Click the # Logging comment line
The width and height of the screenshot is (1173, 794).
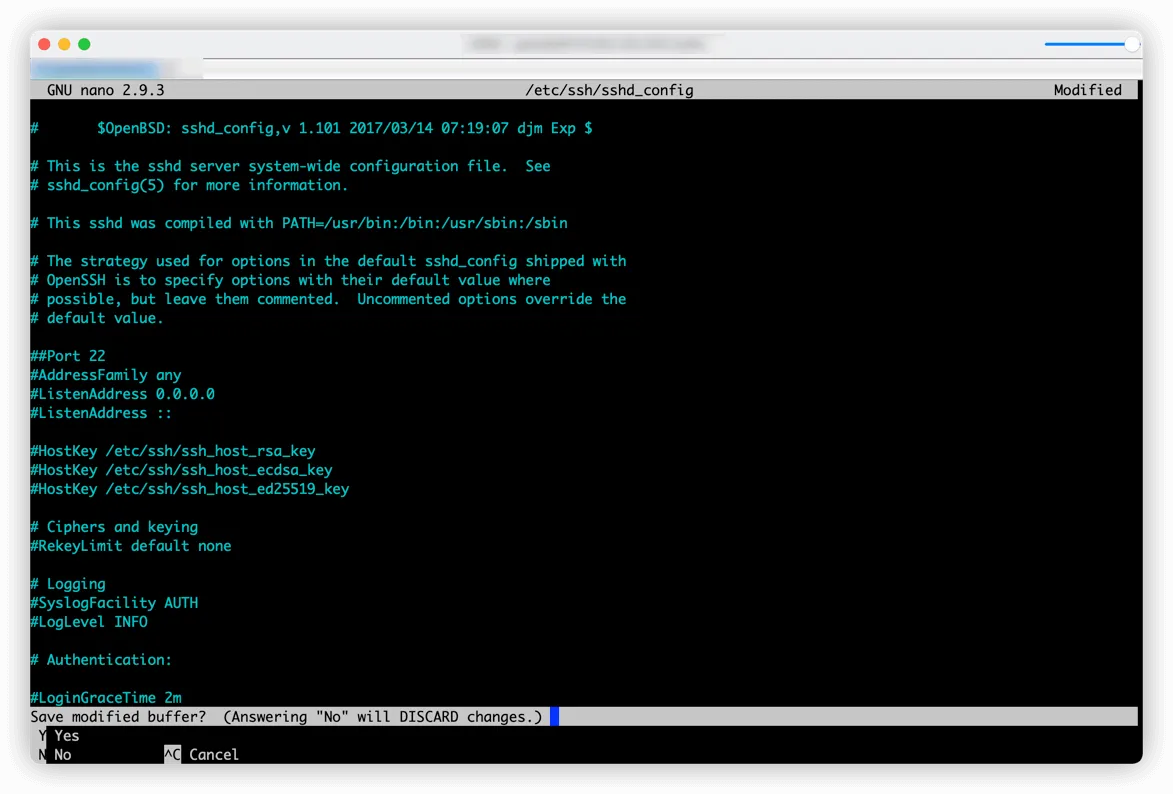(x=68, y=584)
